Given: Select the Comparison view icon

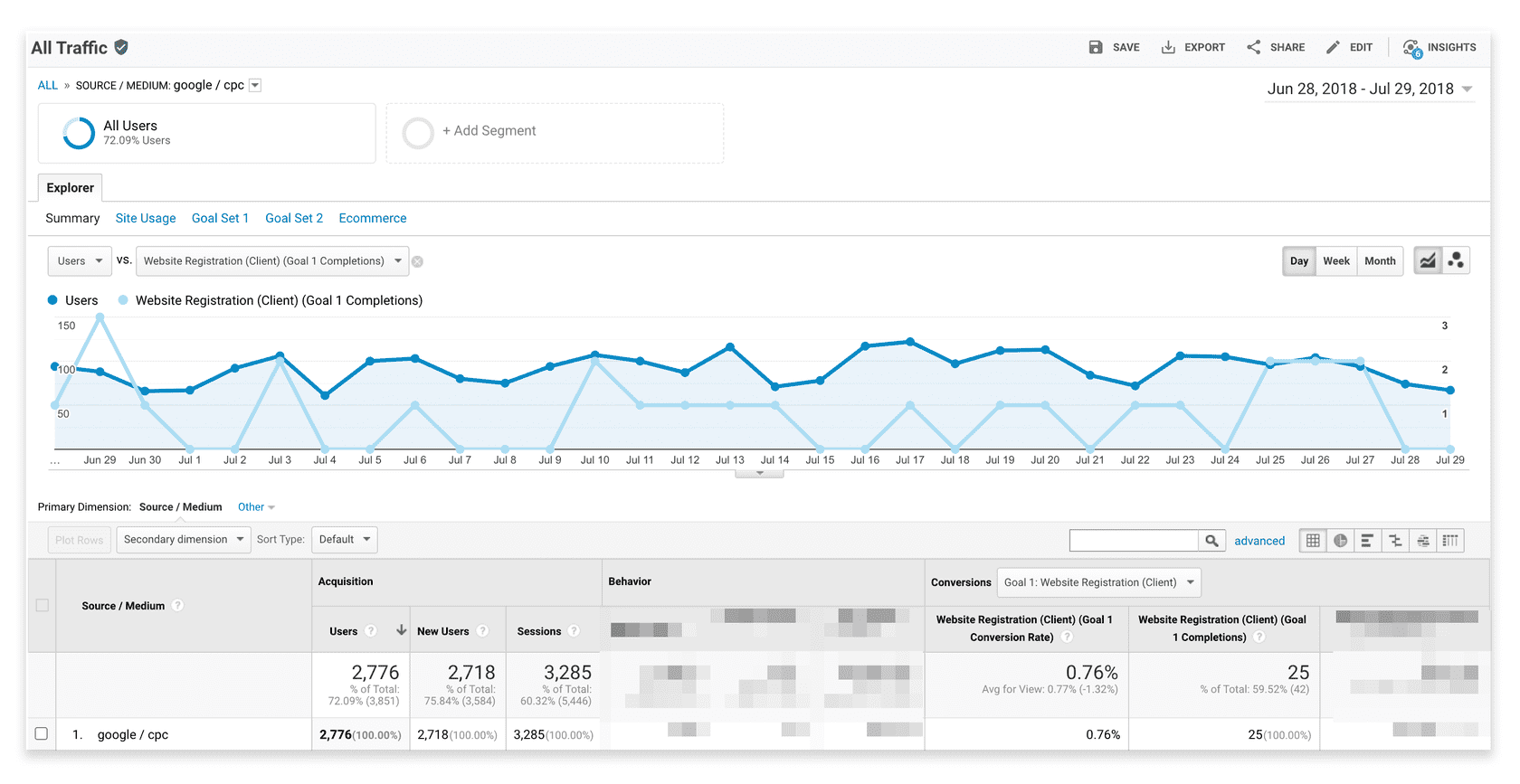Looking at the screenshot, I should (1396, 541).
